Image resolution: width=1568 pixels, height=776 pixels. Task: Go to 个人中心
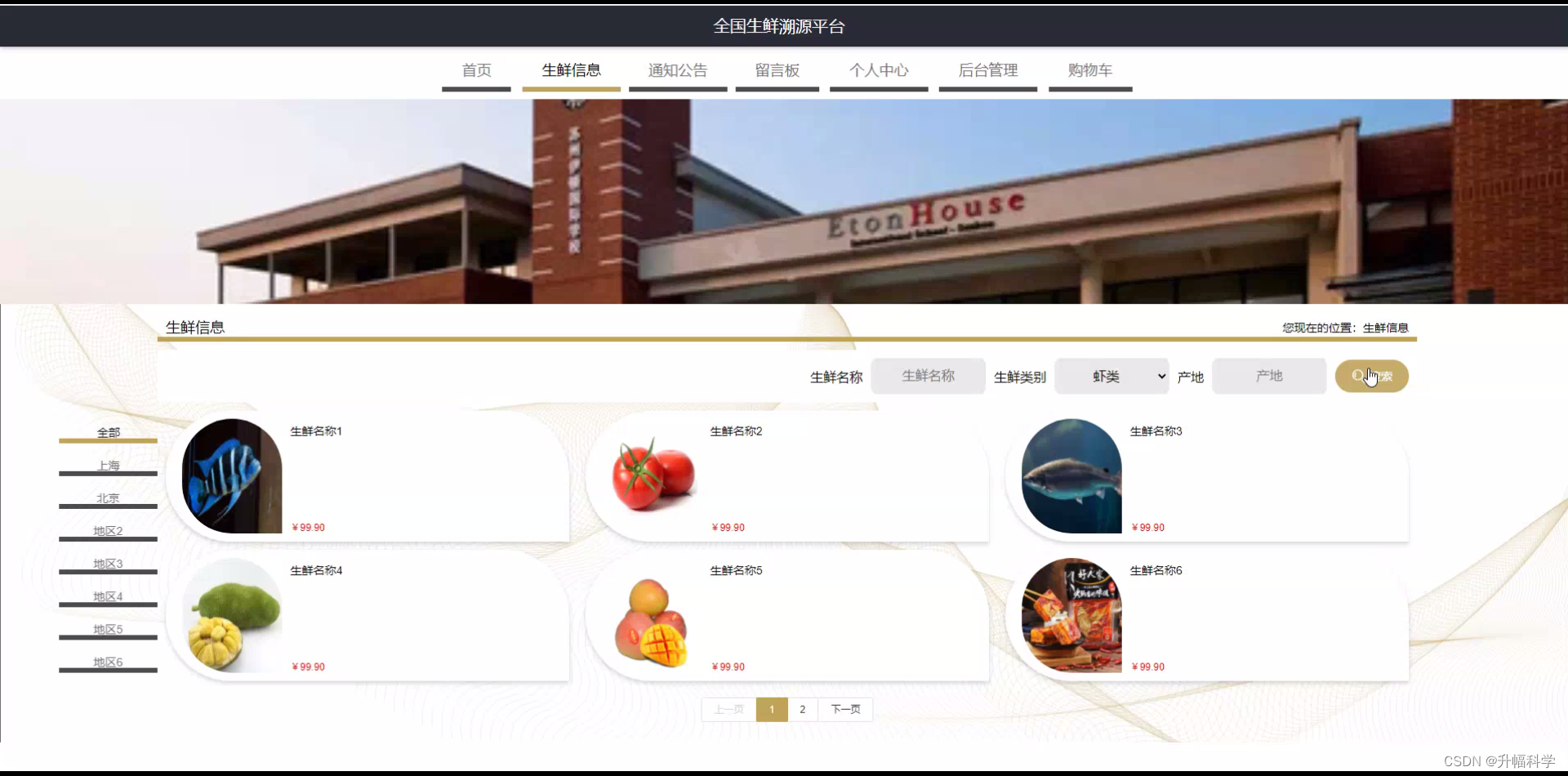(x=879, y=71)
